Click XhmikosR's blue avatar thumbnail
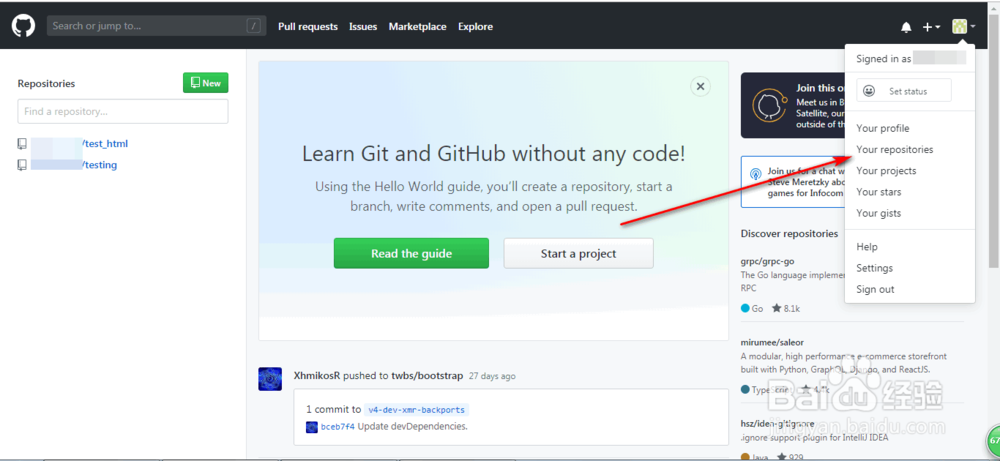This screenshot has height=461, width=1000. point(270,379)
